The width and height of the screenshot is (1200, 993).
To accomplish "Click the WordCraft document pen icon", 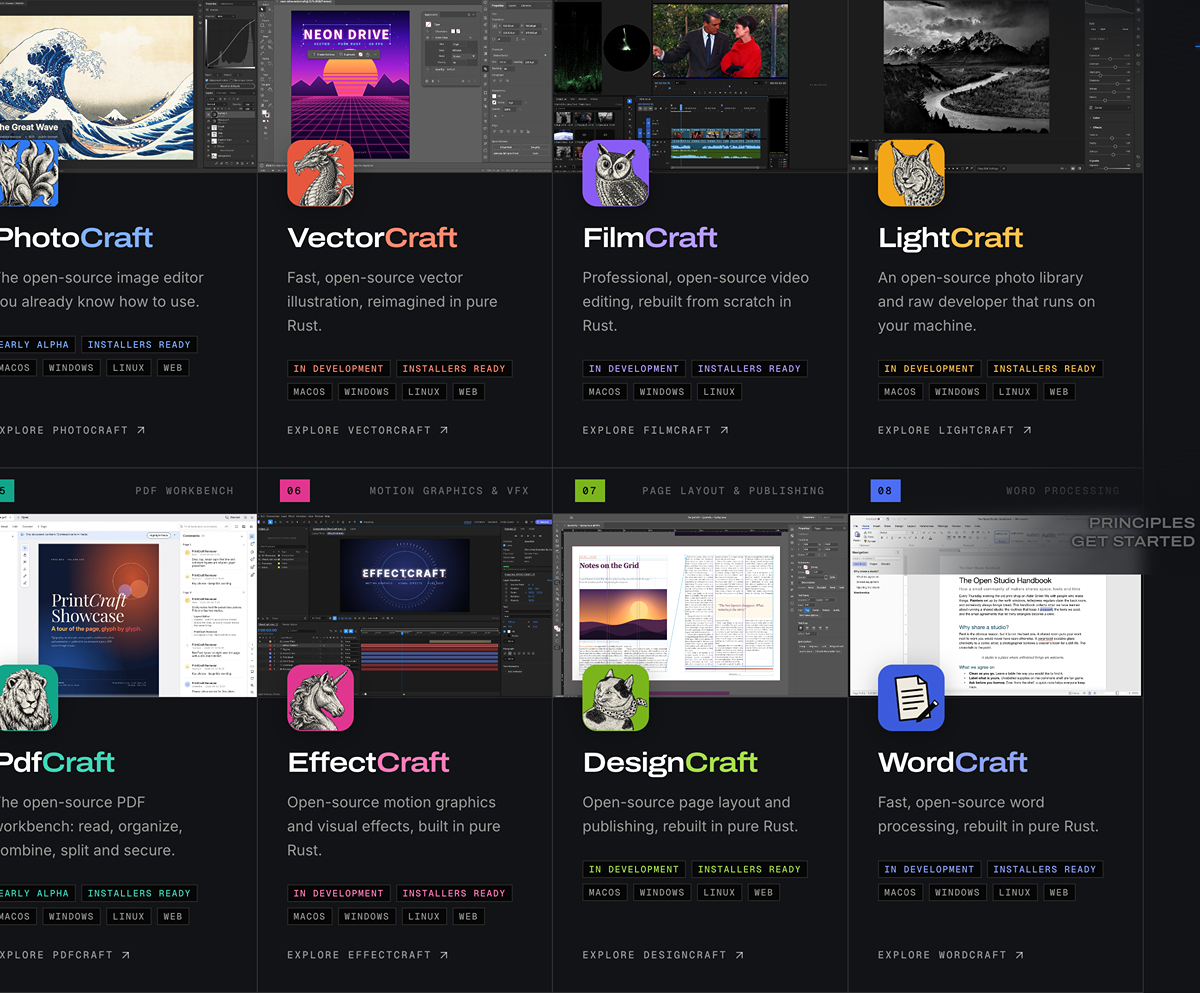I will click(911, 698).
